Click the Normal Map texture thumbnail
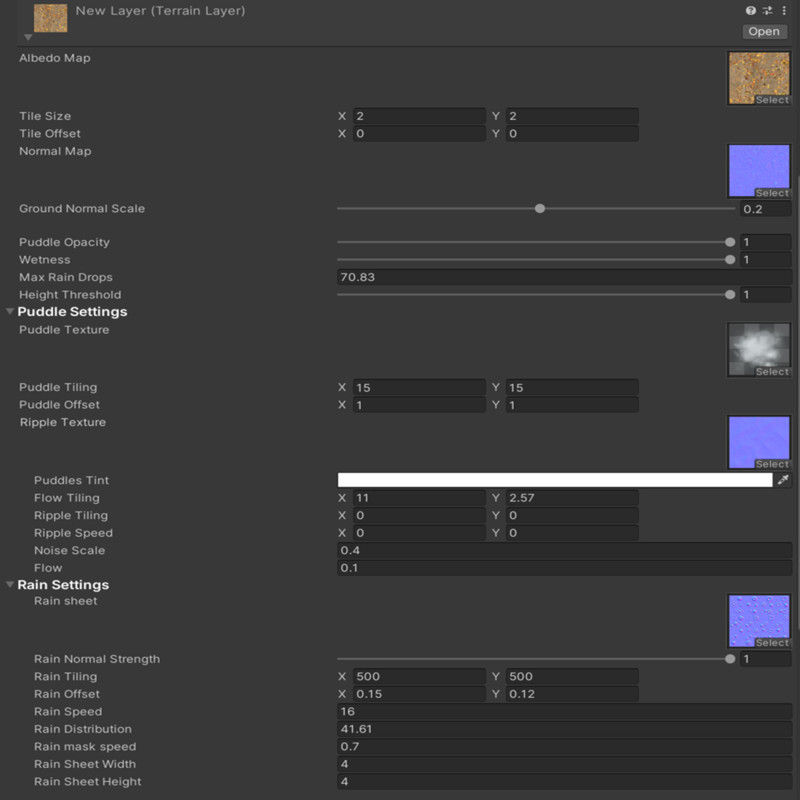The height and width of the screenshot is (800, 800). (x=759, y=170)
